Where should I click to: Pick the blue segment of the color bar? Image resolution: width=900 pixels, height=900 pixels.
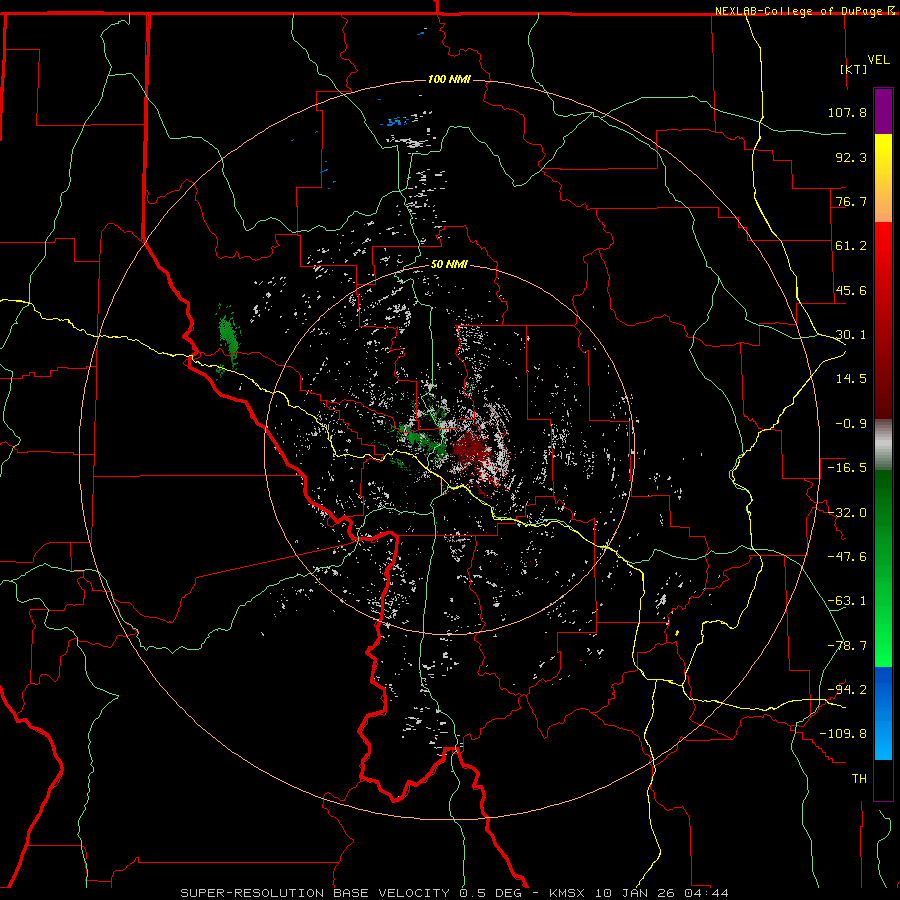point(883,713)
